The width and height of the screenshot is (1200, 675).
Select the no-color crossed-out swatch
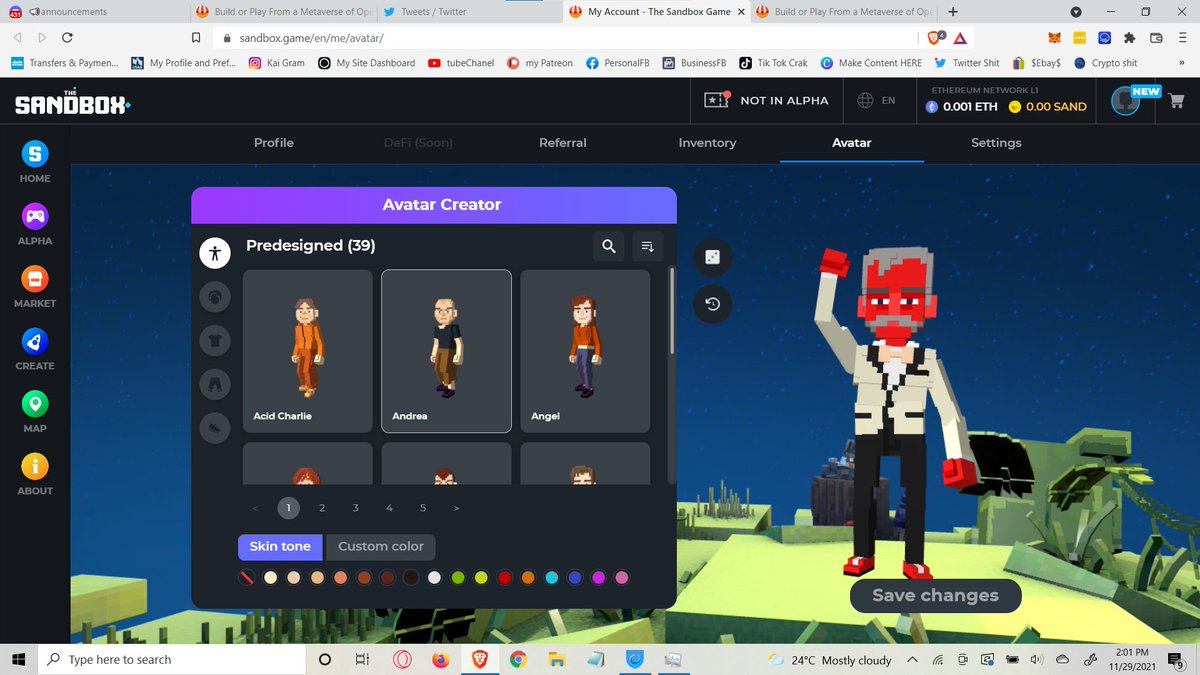pyautogui.click(x=247, y=578)
